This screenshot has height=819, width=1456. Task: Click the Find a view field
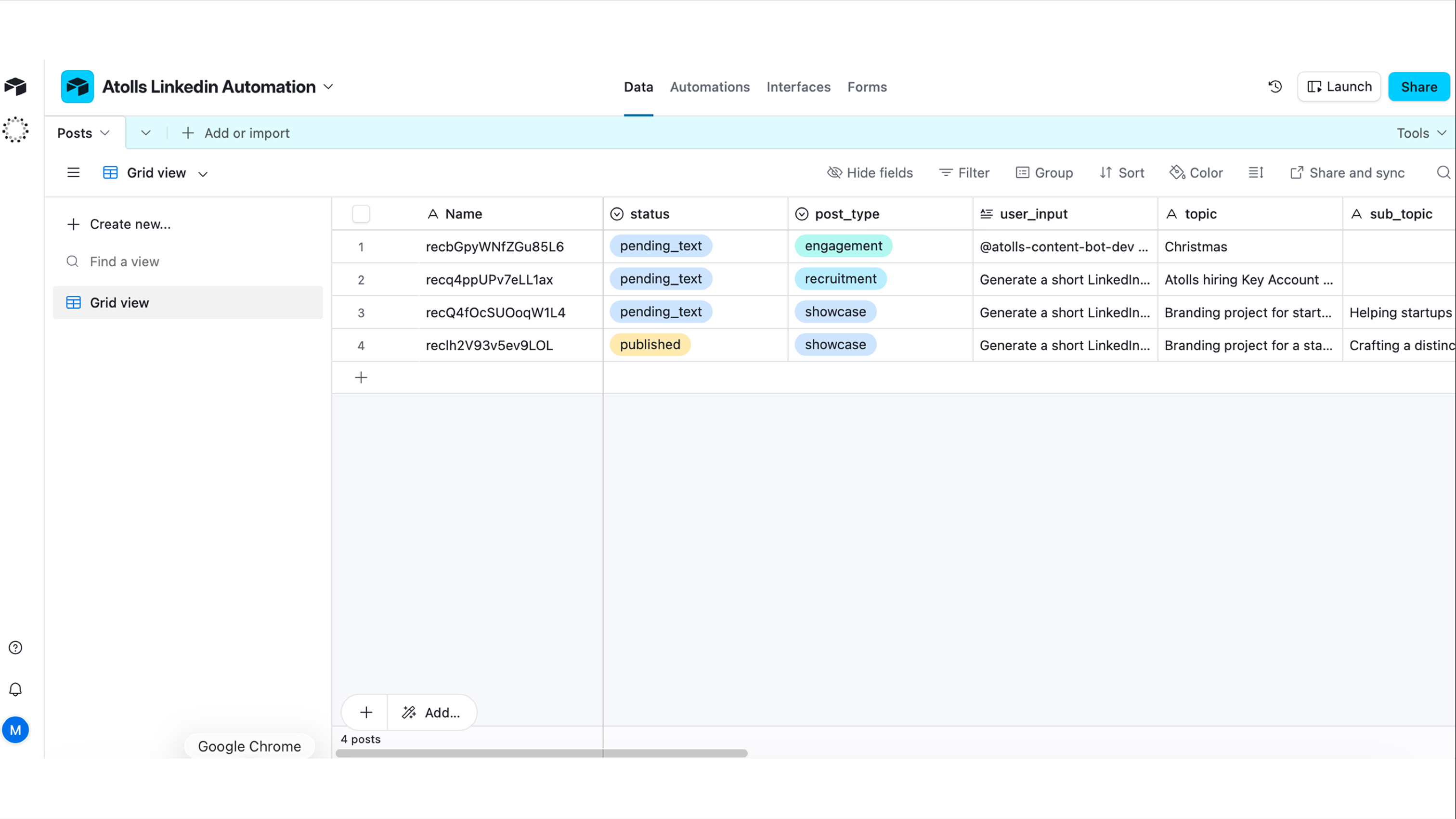pyautogui.click(x=188, y=262)
